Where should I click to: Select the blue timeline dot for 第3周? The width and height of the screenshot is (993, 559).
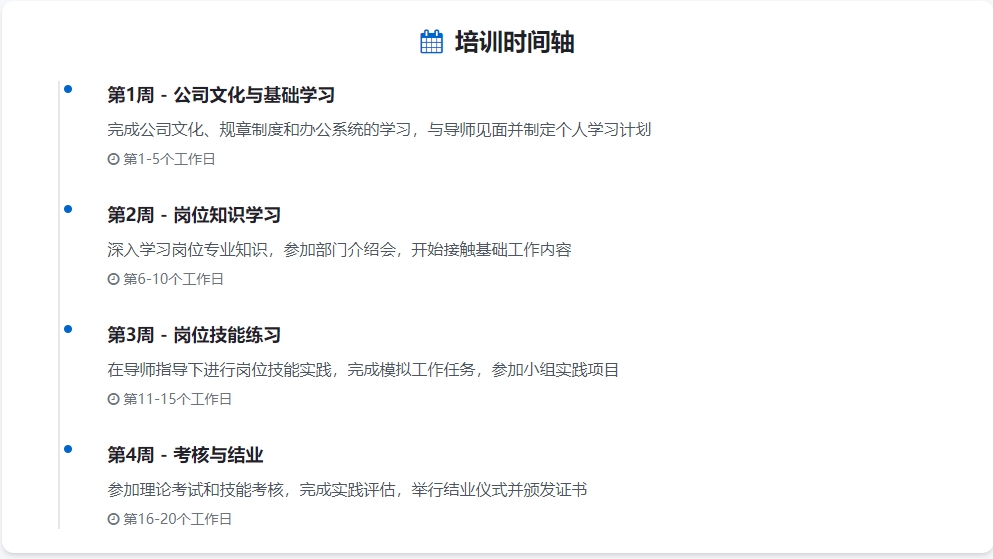pos(68,329)
